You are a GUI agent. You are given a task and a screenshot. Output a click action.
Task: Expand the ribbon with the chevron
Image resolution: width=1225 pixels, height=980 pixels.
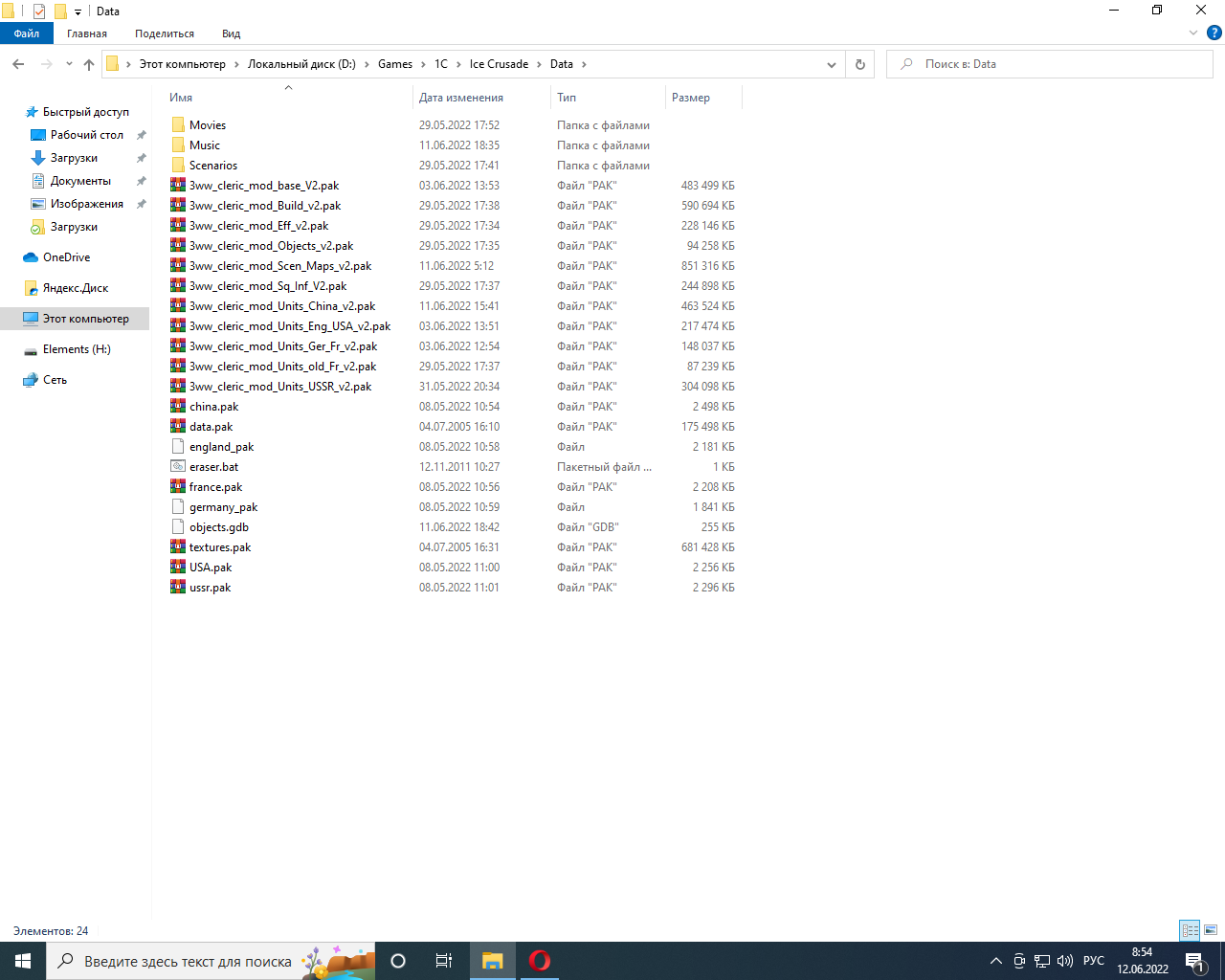tap(1193, 33)
